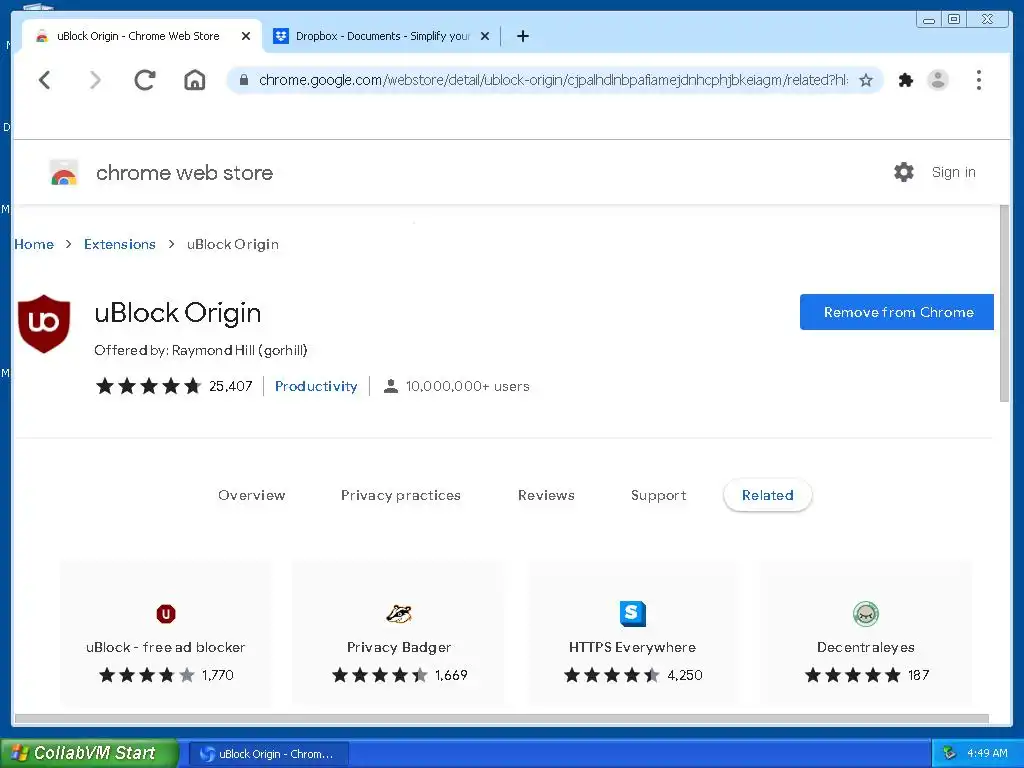Open the HTTPS Everywhere extension title
Screen dimensions: 1024x768
632,647
